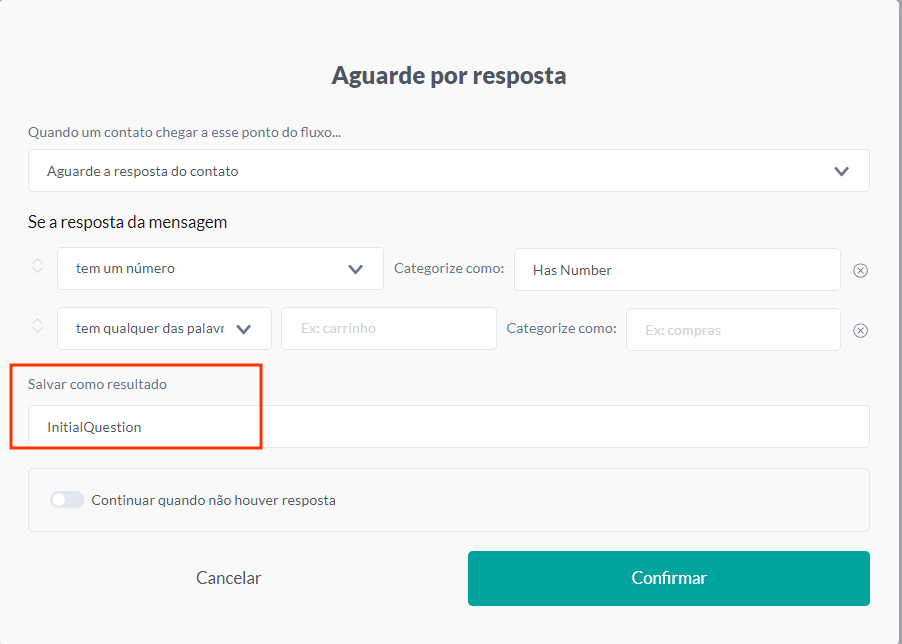The image size is (902, 644).
Task: Confirm the wait-for-response settings
Action: click(x=668, y=578)
